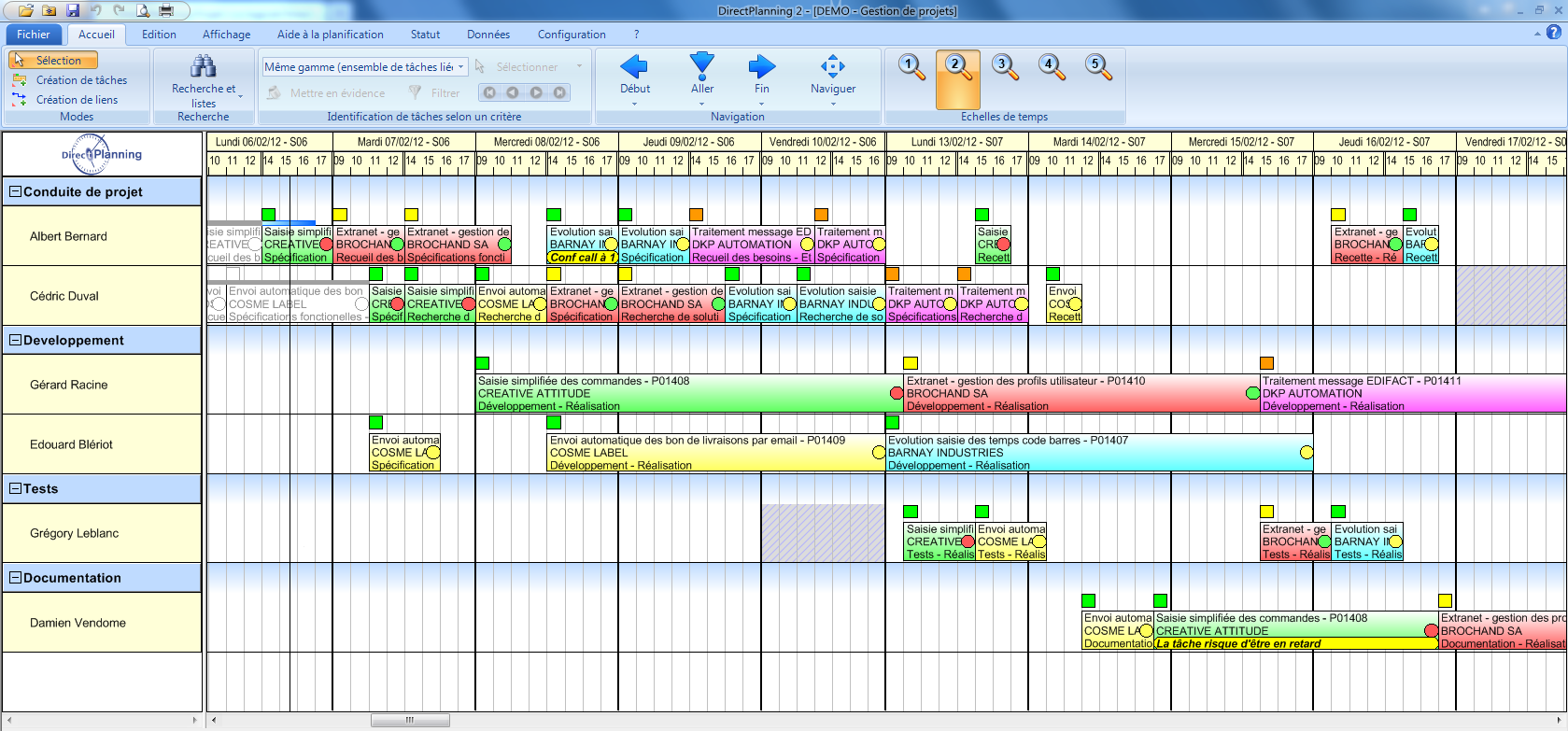Collapse the Documentation group

(x=15, y=578)
